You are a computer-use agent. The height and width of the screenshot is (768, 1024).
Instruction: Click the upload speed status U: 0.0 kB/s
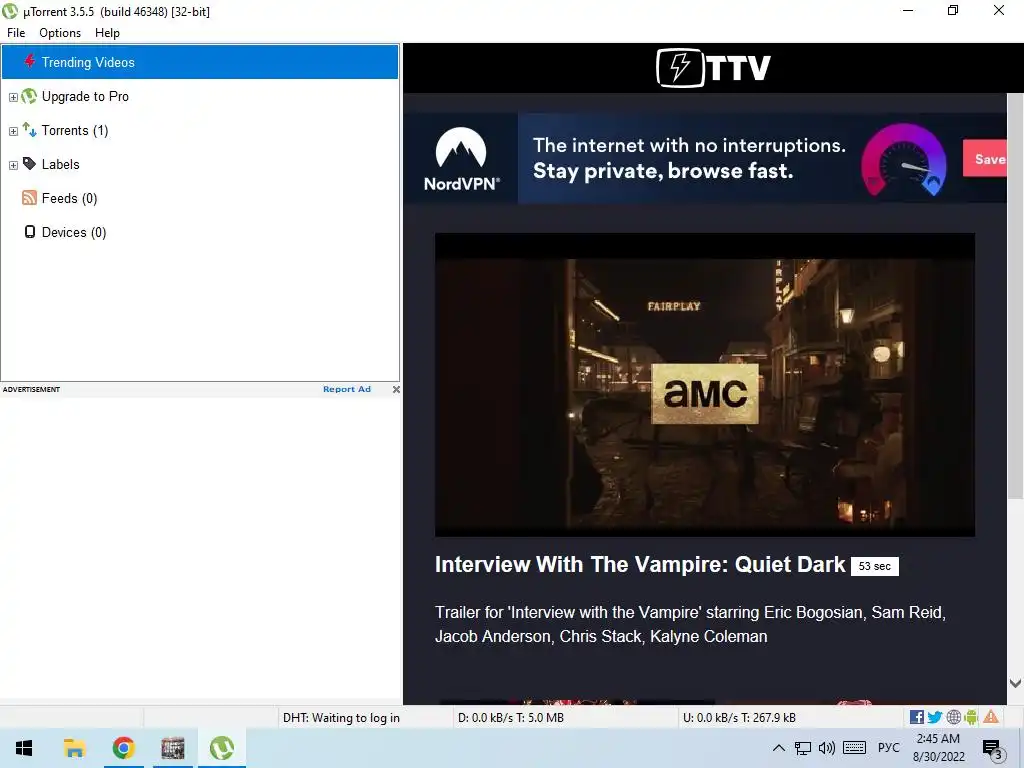739,718
